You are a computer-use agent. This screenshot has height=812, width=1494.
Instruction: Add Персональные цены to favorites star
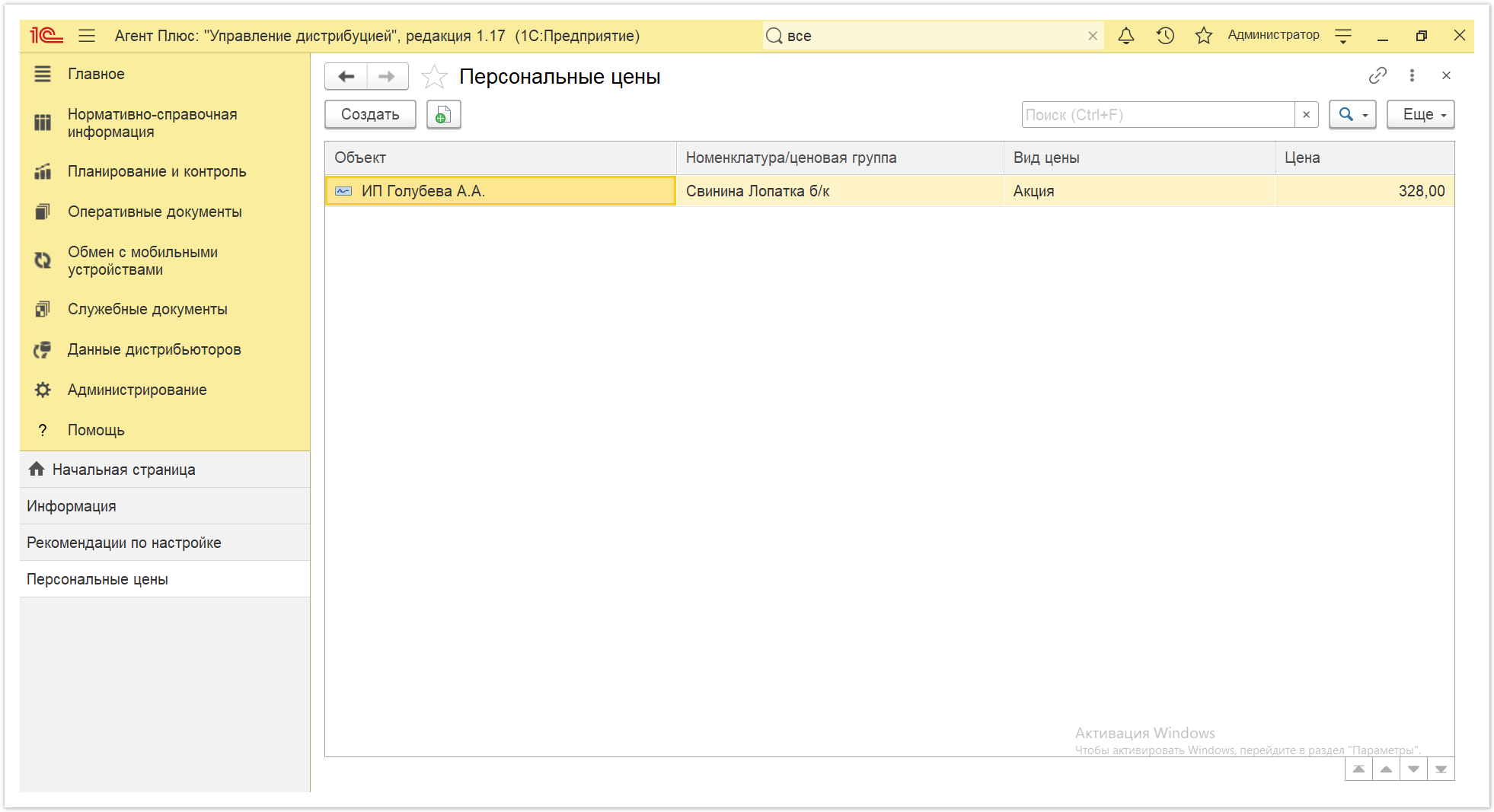[x=434, y=76]
